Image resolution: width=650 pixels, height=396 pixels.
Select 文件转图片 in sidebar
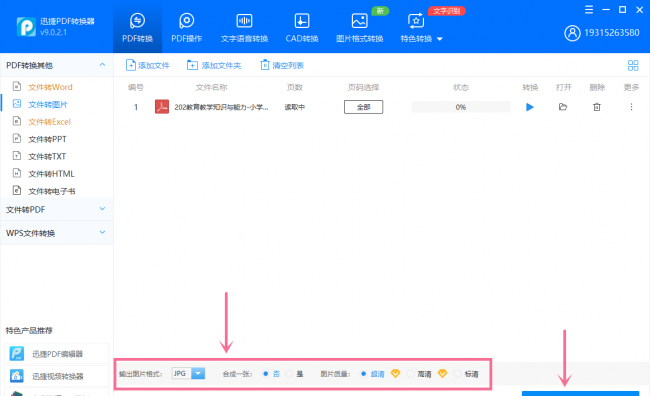coord(48,104)
